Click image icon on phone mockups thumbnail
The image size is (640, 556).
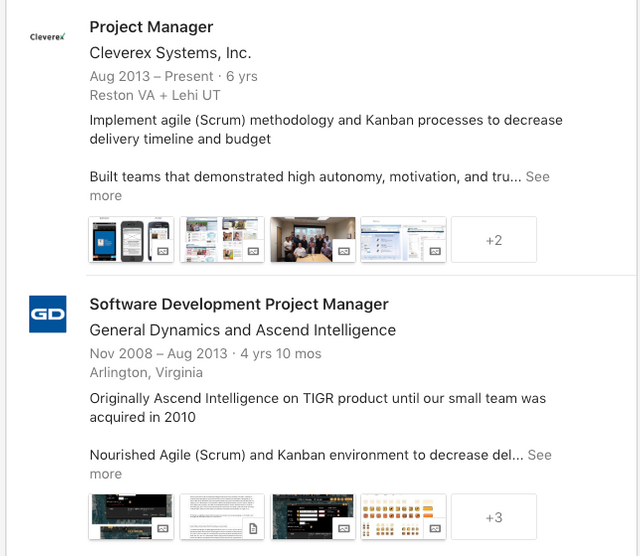tap(163, 251)
